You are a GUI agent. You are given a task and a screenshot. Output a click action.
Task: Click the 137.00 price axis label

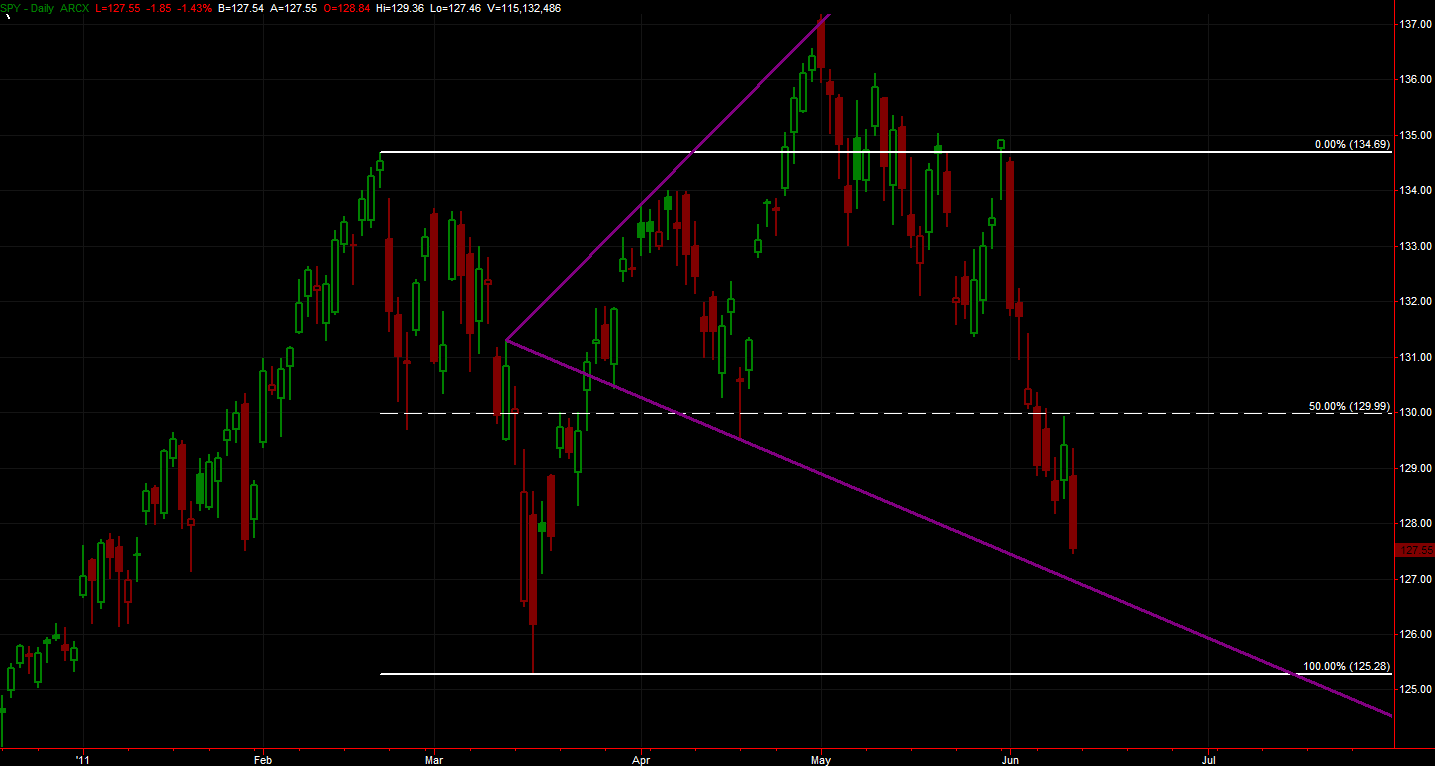click(x=1415, y=24)
